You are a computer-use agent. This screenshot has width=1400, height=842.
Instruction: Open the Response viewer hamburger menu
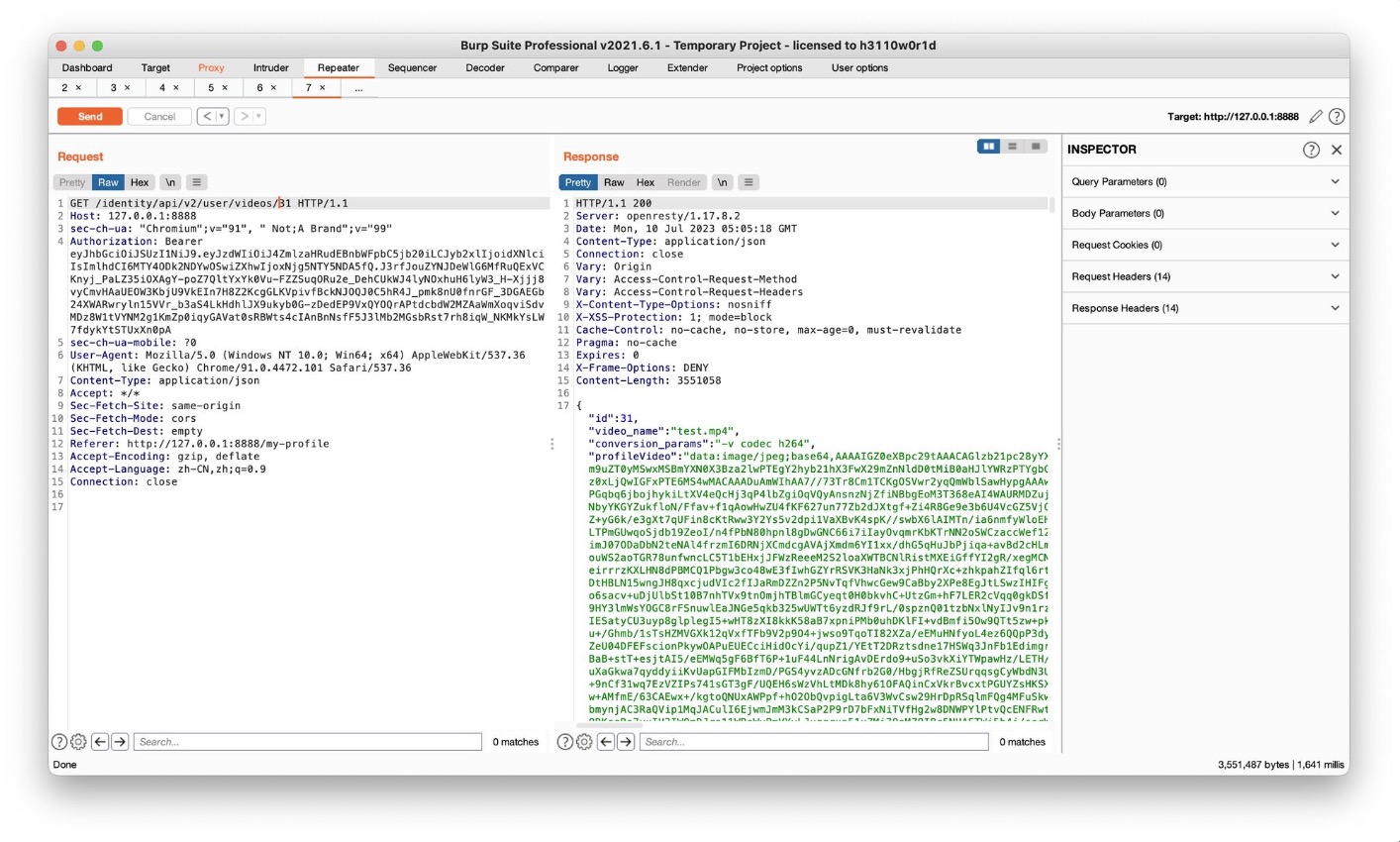(x=749, y=182)
